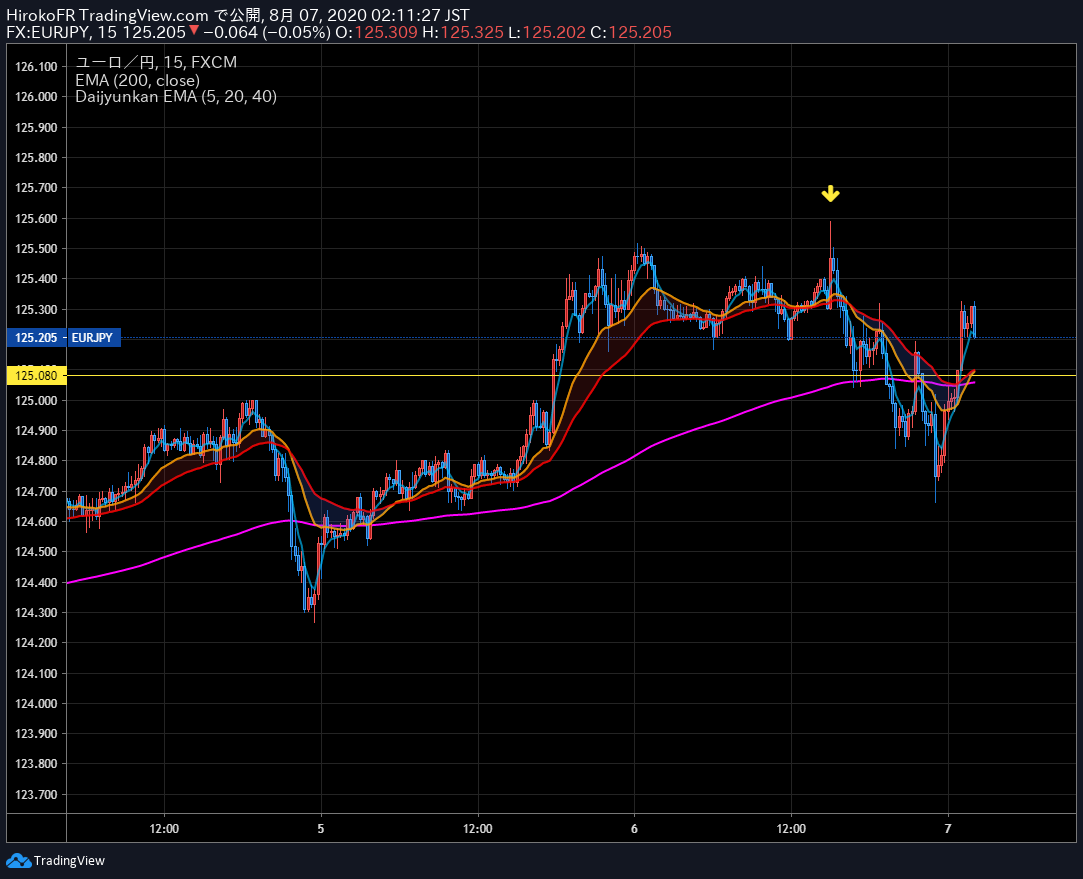Click the 123.700 price axis label
Image resolution: width=1083 pixels, height=879 pixels.
pos(36,795)
